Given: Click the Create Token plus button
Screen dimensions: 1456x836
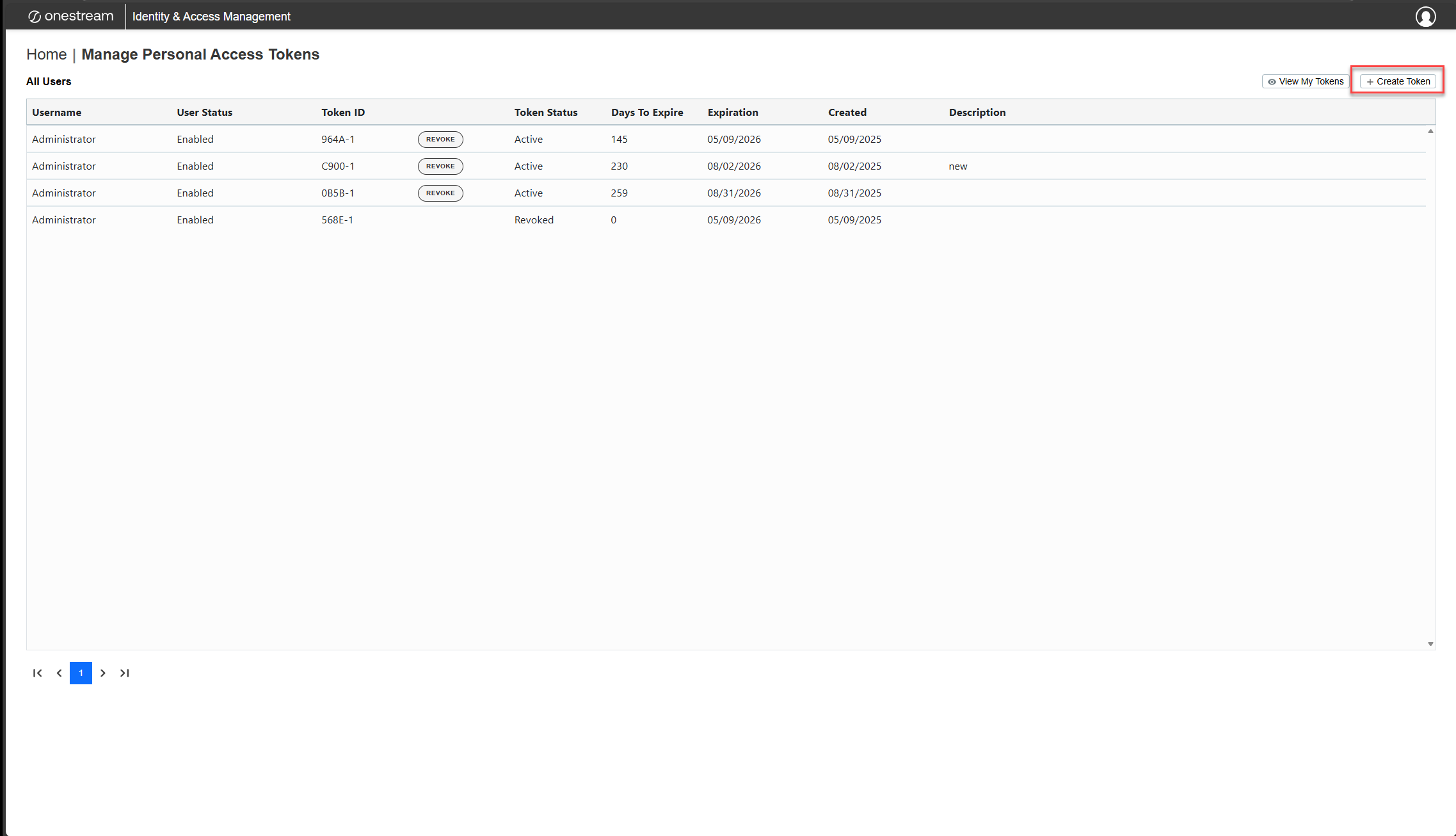Looking at the screenshot, I should (1398, 81).
